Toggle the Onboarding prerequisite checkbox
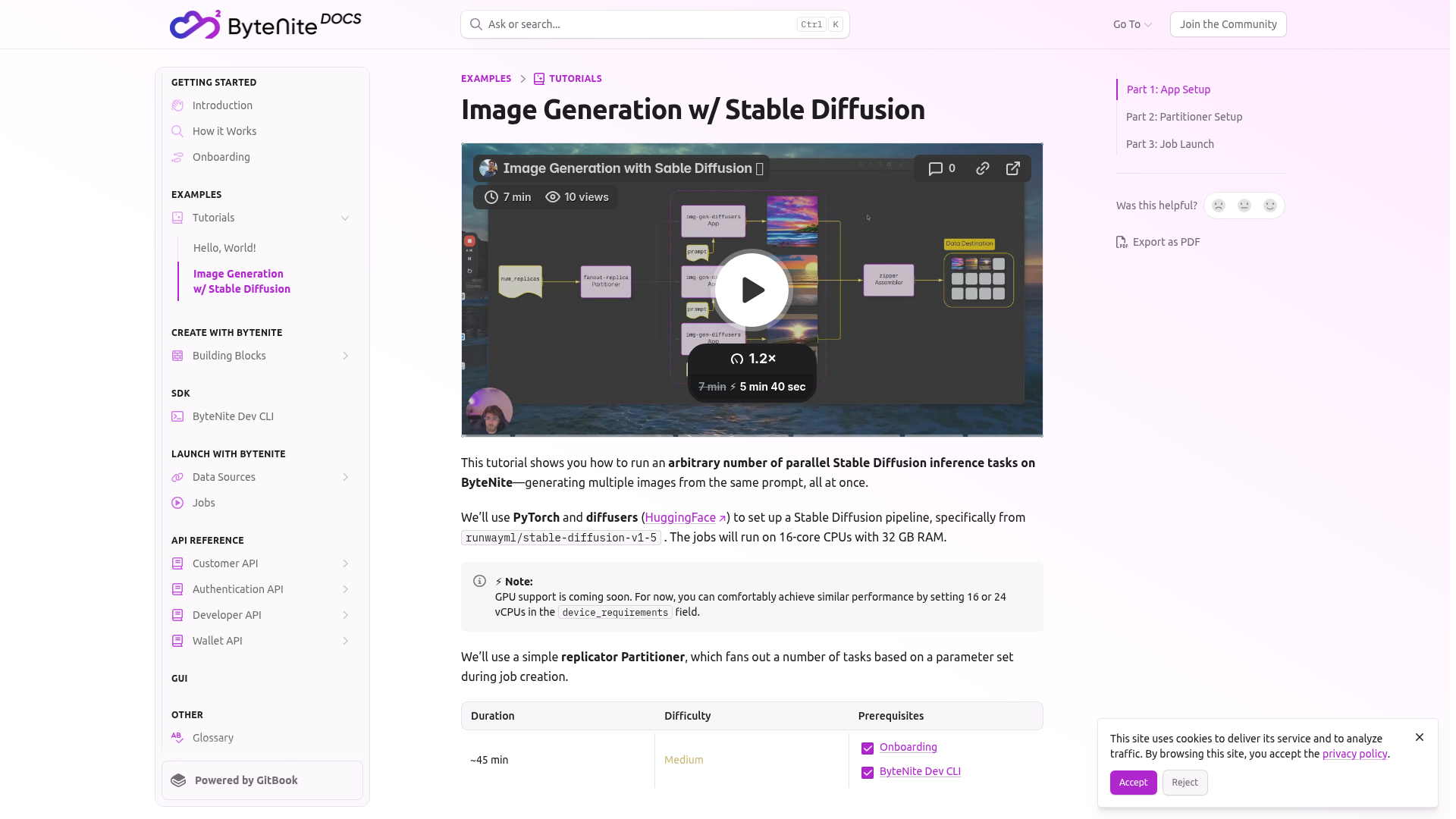1456x819 pixels. click(x=868, y=748)
